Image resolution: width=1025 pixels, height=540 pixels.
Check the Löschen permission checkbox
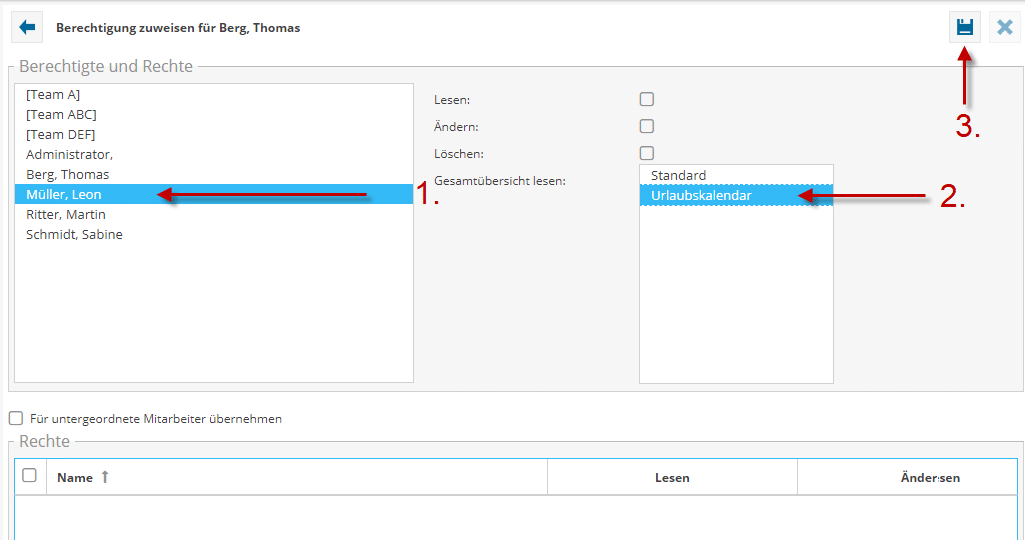pyautogui.click(x=647, y=154)
